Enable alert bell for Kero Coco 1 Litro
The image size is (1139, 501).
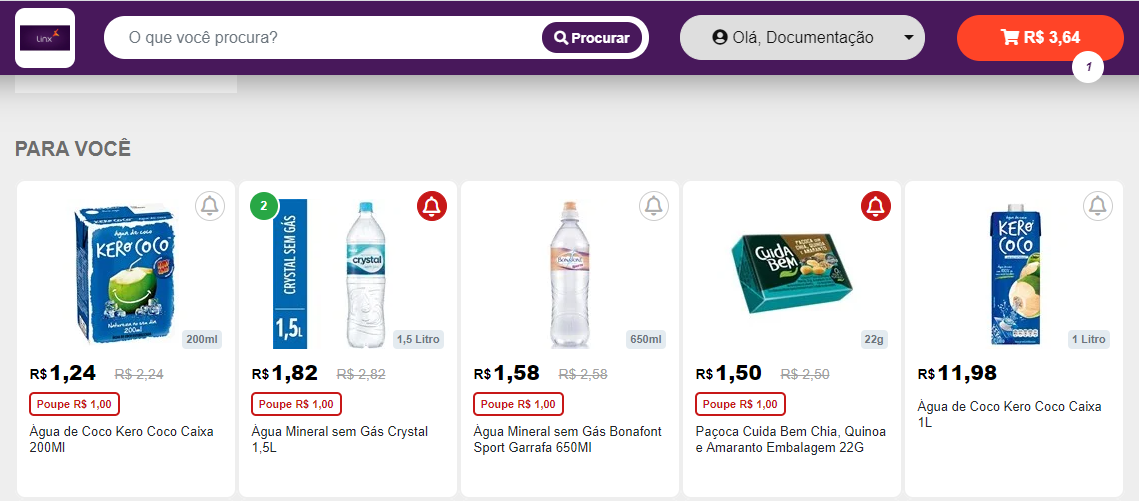[1098, 206]
